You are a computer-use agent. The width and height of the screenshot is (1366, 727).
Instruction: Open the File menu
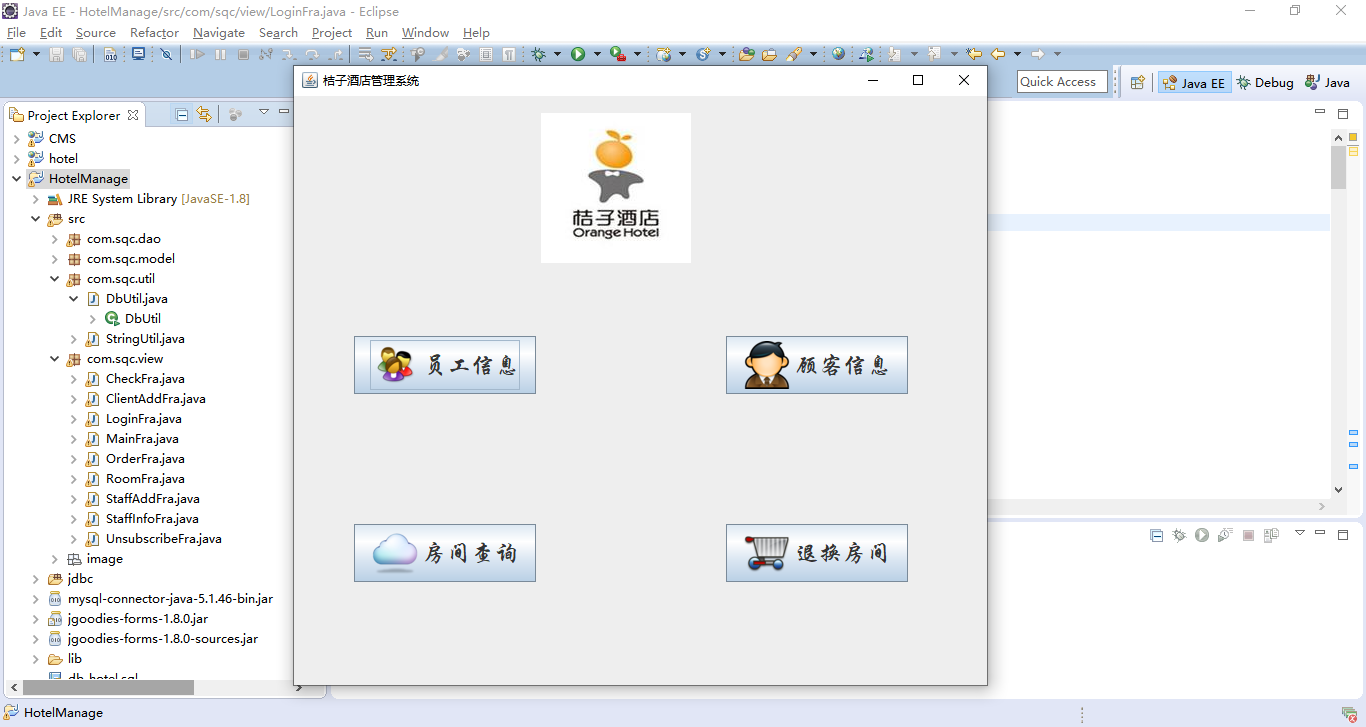[16, 33]
